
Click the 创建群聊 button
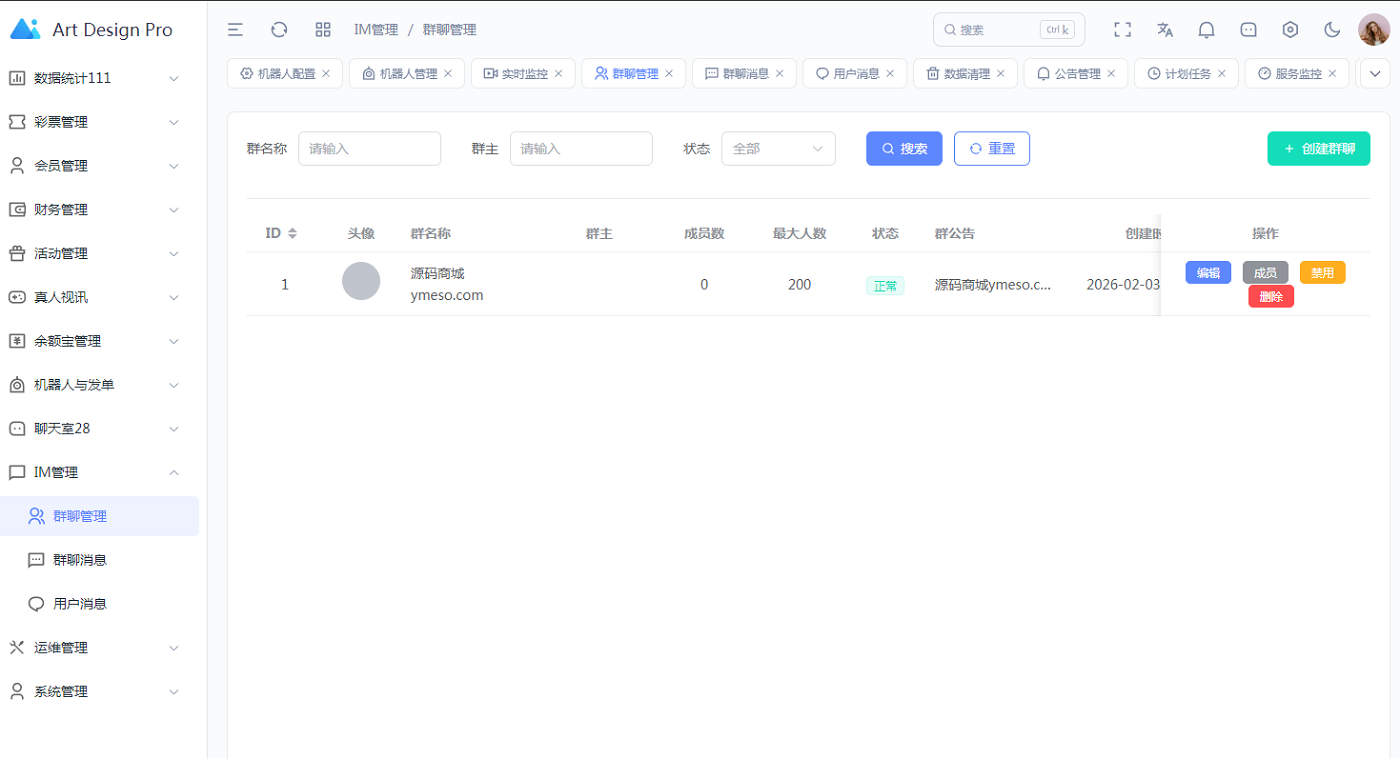(x=1318, y=149)
